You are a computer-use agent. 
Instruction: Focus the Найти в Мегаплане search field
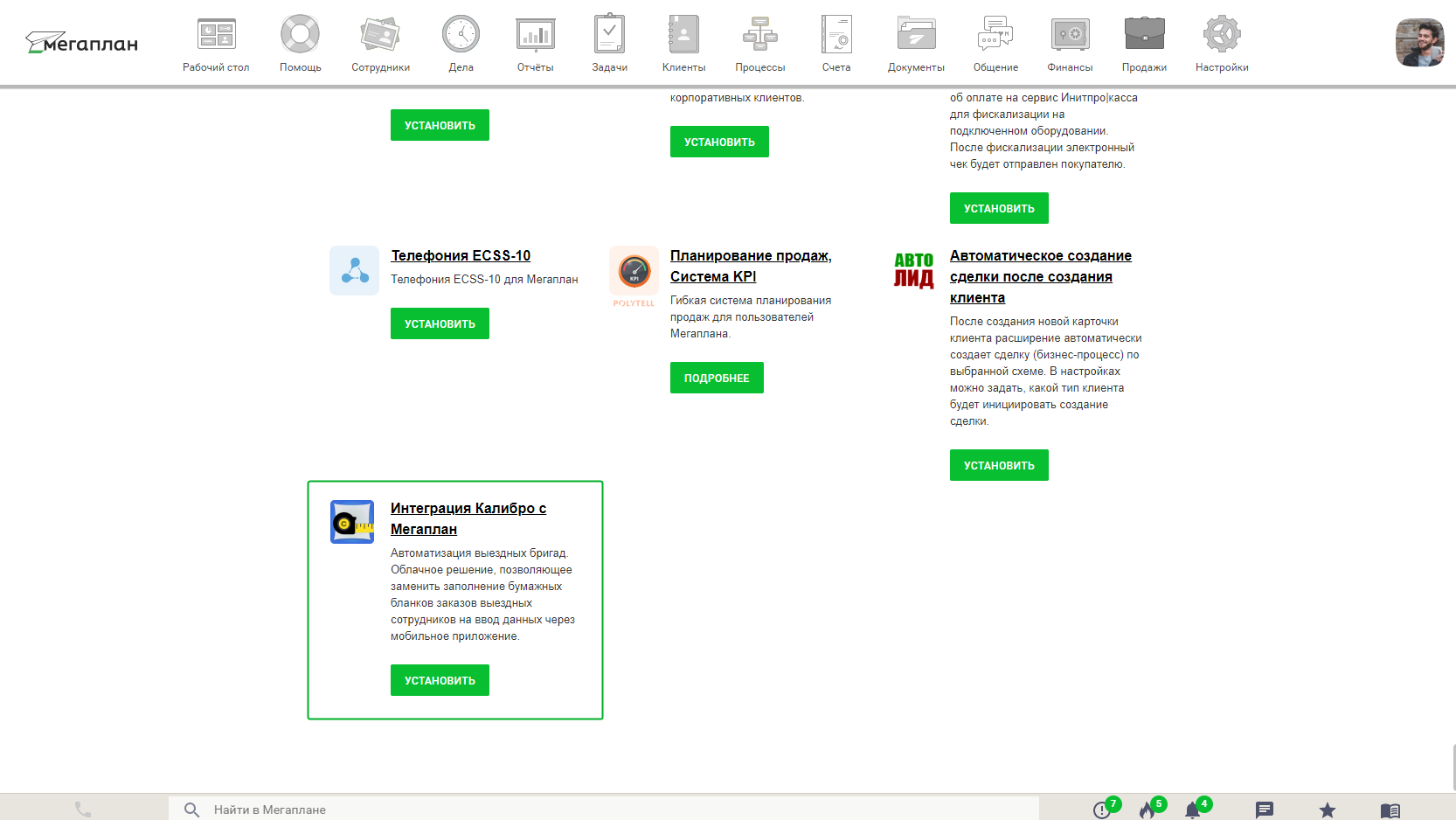click(x=603, y=810)
